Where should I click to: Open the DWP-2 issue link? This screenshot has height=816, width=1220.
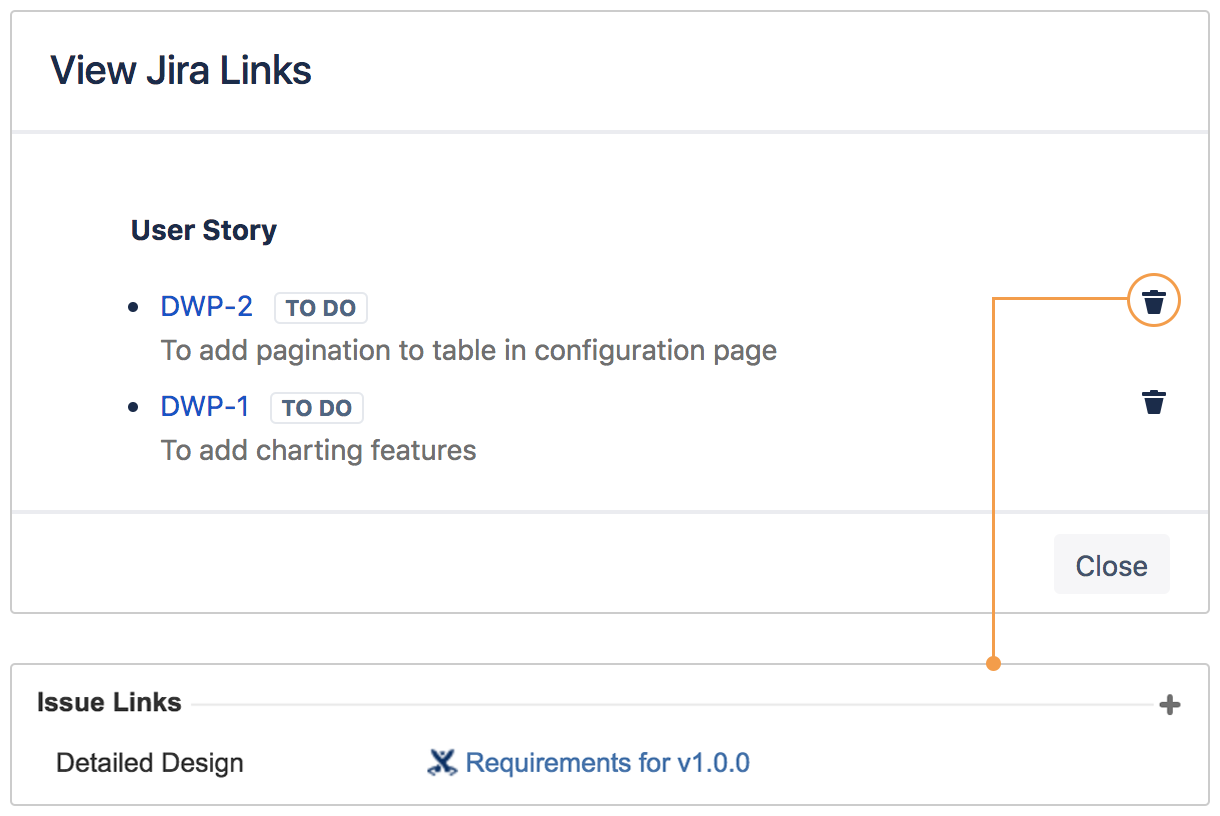coord(206,307)
